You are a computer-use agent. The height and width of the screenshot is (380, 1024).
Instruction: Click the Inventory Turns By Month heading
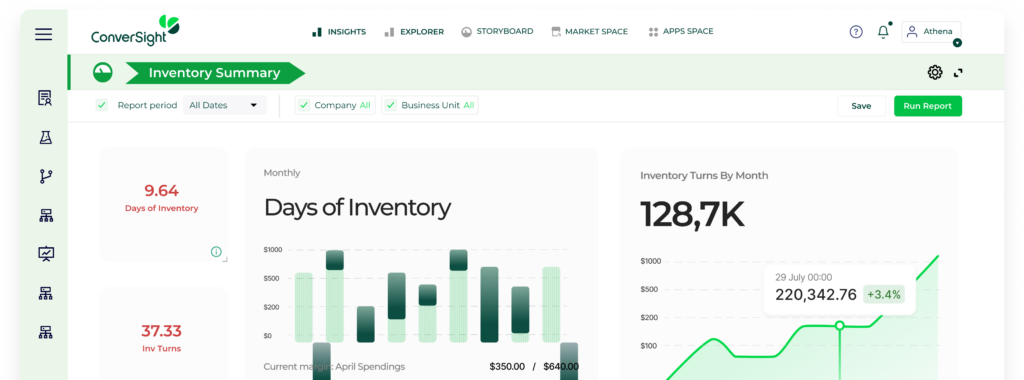click(704, 176)
